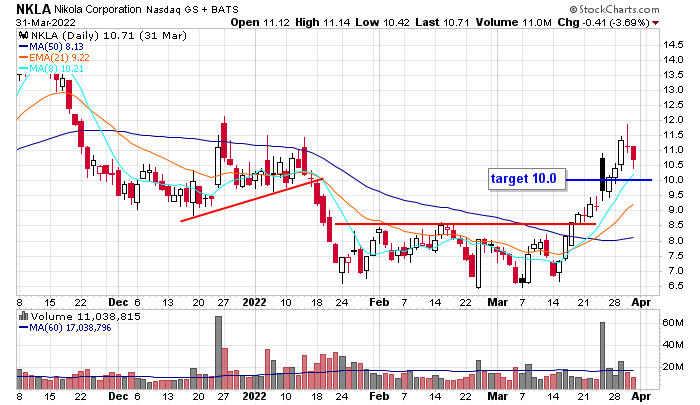Click the NKLA (Daily) 10.71 legend text
This screenshot has height=405, width=700.
[x=108, y=35]
